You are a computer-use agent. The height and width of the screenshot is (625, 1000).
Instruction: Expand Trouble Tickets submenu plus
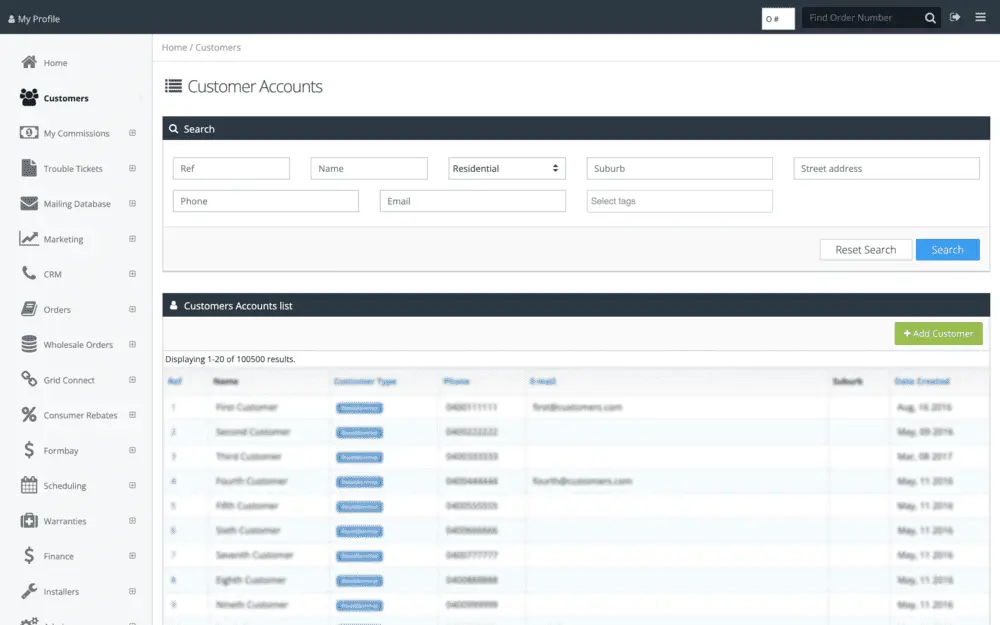click(132, 168)
